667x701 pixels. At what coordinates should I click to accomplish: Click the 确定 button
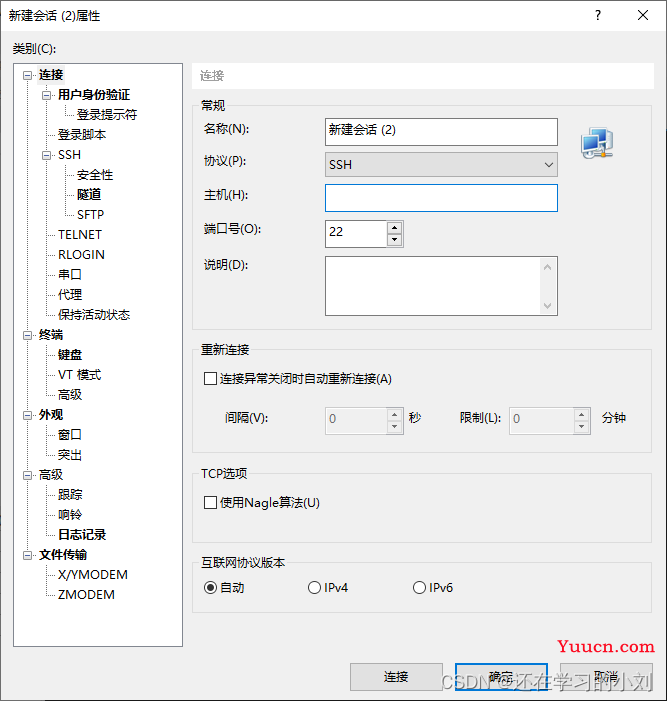[x=501, y=677]
